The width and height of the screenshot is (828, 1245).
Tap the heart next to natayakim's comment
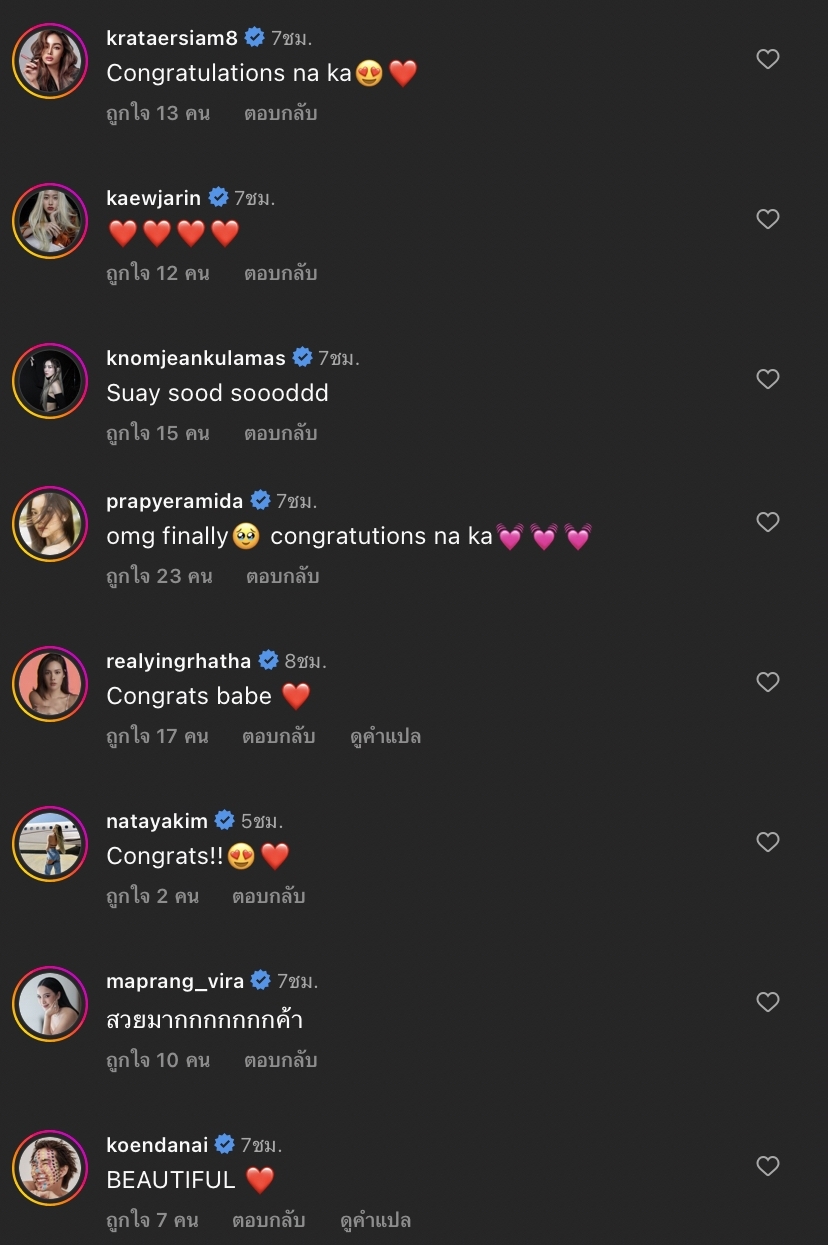pos(767,843)
